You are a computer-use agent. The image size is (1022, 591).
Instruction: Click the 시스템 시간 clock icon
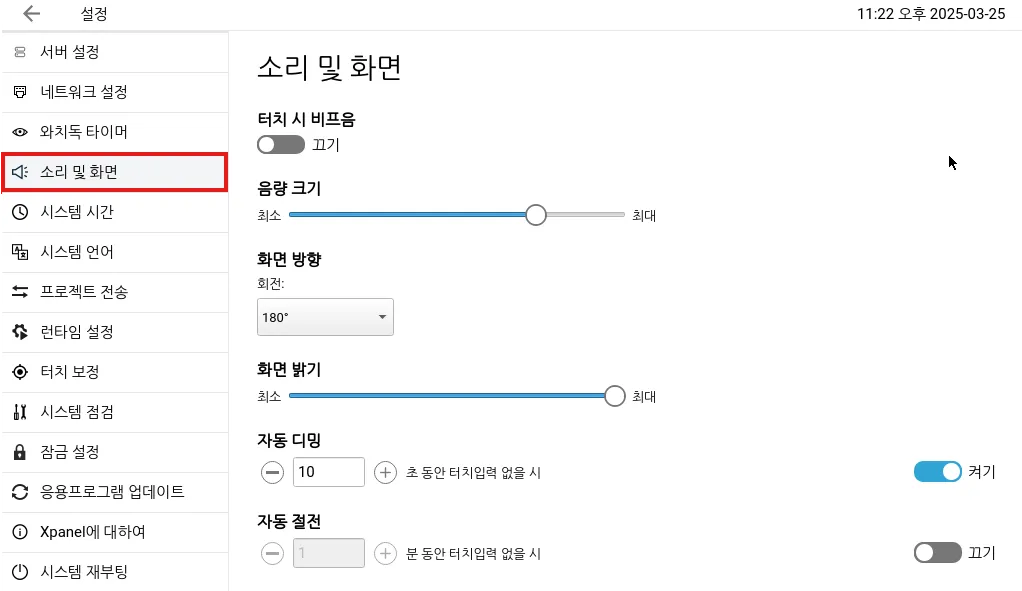(20, 212)
